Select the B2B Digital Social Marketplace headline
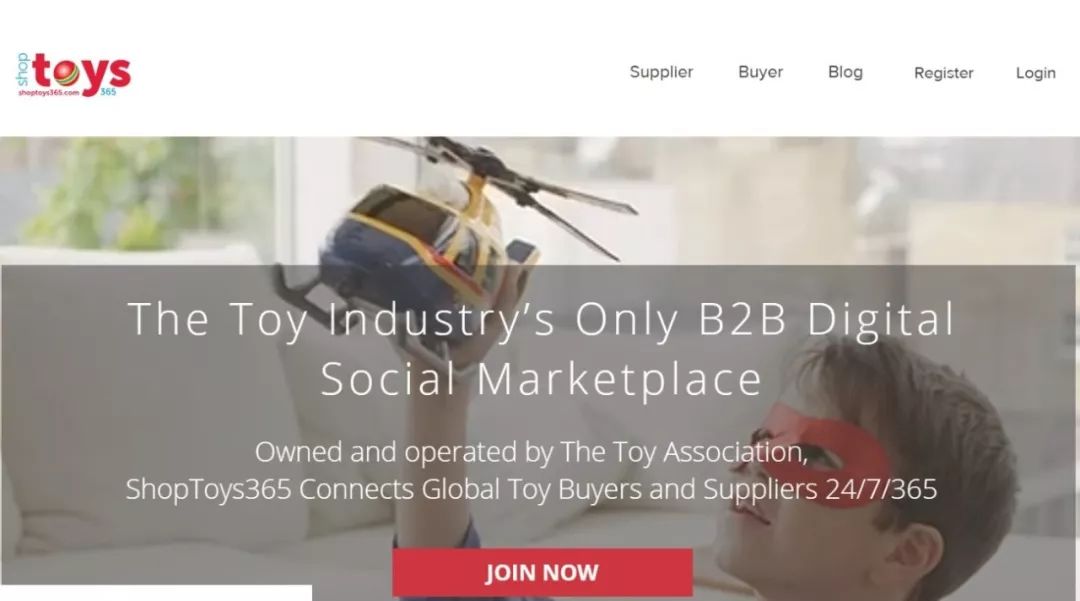The image size is (1080, 601). [x=541, y=348]
